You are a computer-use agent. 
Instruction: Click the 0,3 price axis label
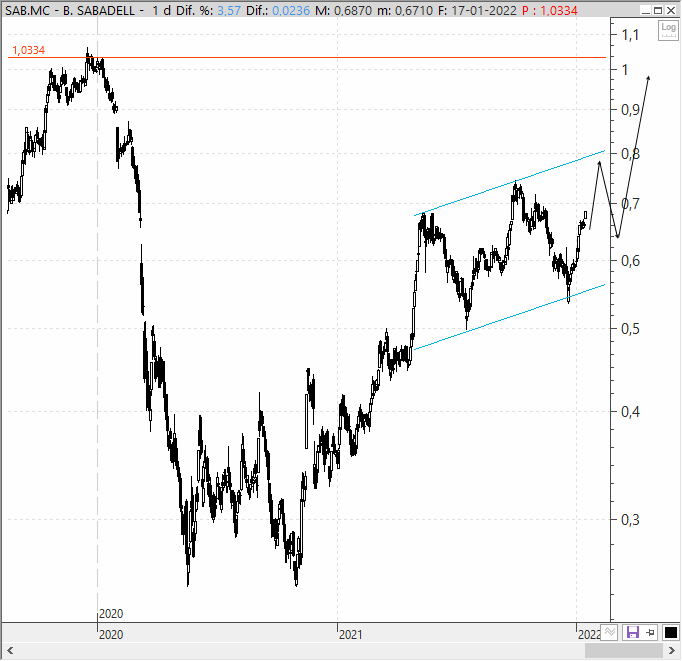(x=630, y=520)
